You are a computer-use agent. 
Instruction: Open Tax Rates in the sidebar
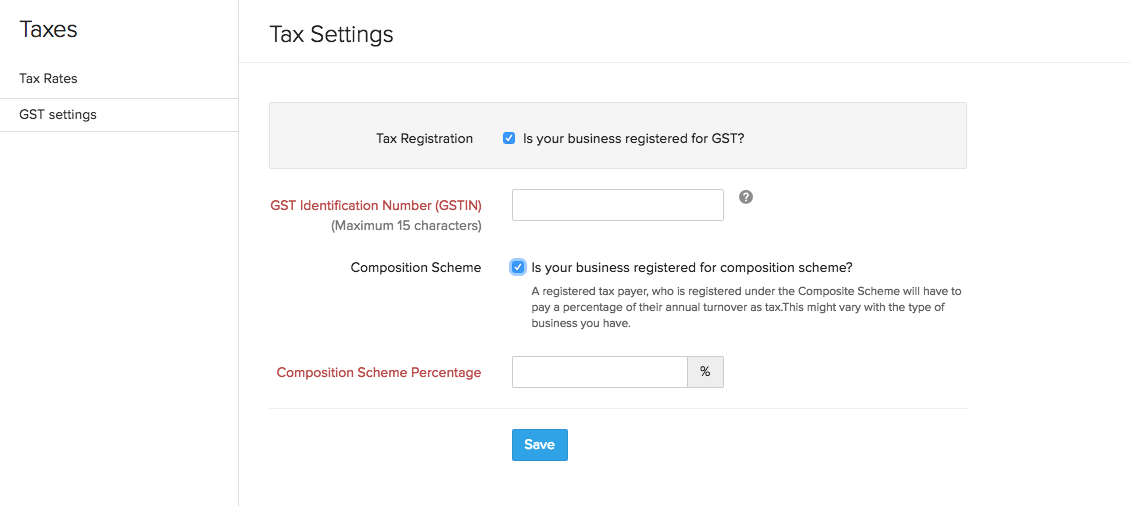48,78
